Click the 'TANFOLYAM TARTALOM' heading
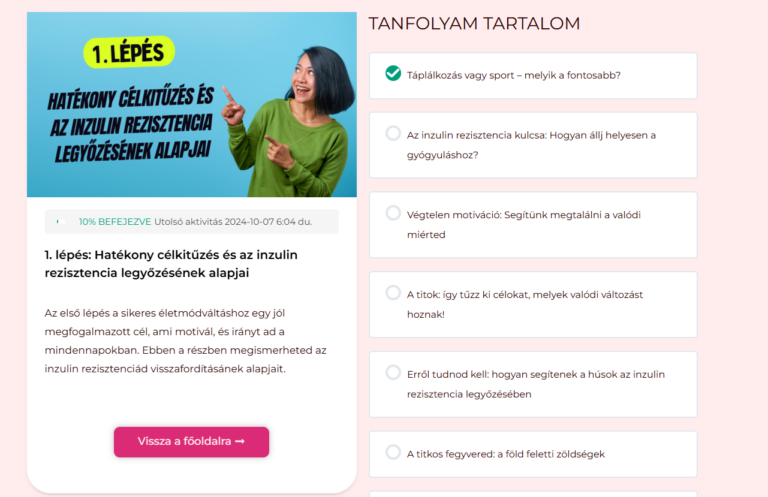 [x=474, y=24]
